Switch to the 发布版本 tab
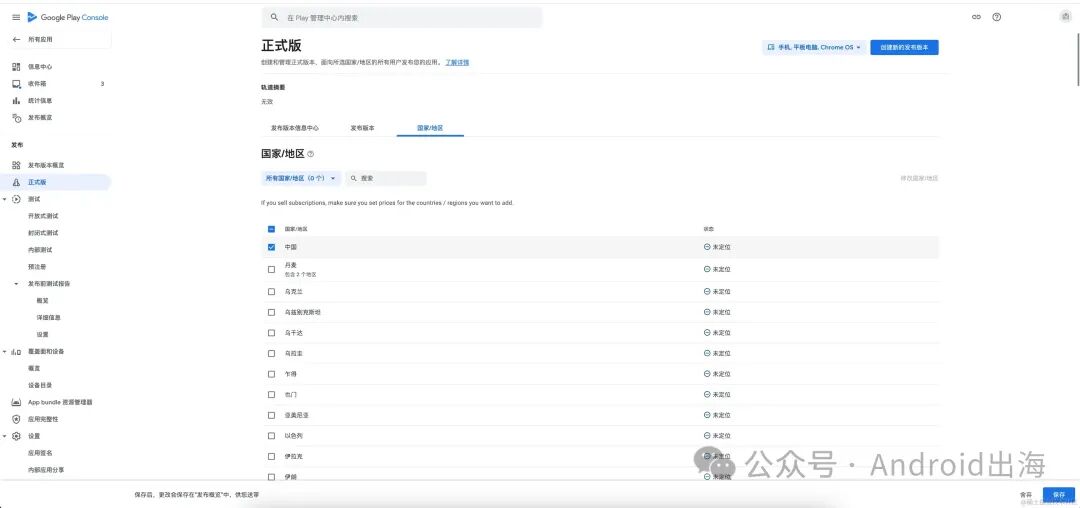 [x=362, y=128]
